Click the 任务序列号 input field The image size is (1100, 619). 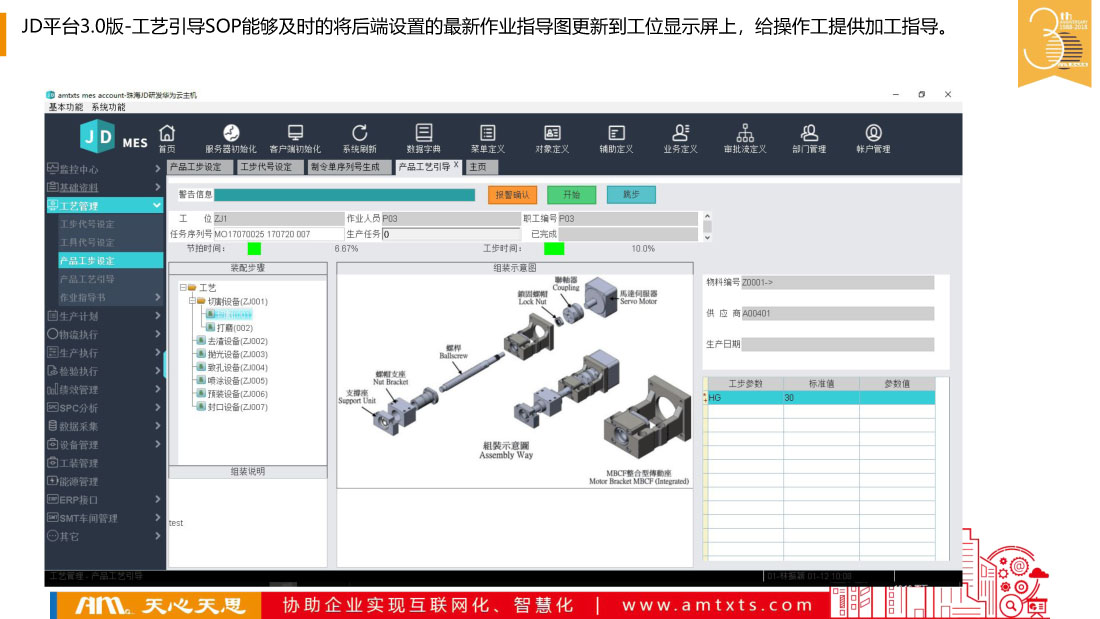tap(278, 234)
